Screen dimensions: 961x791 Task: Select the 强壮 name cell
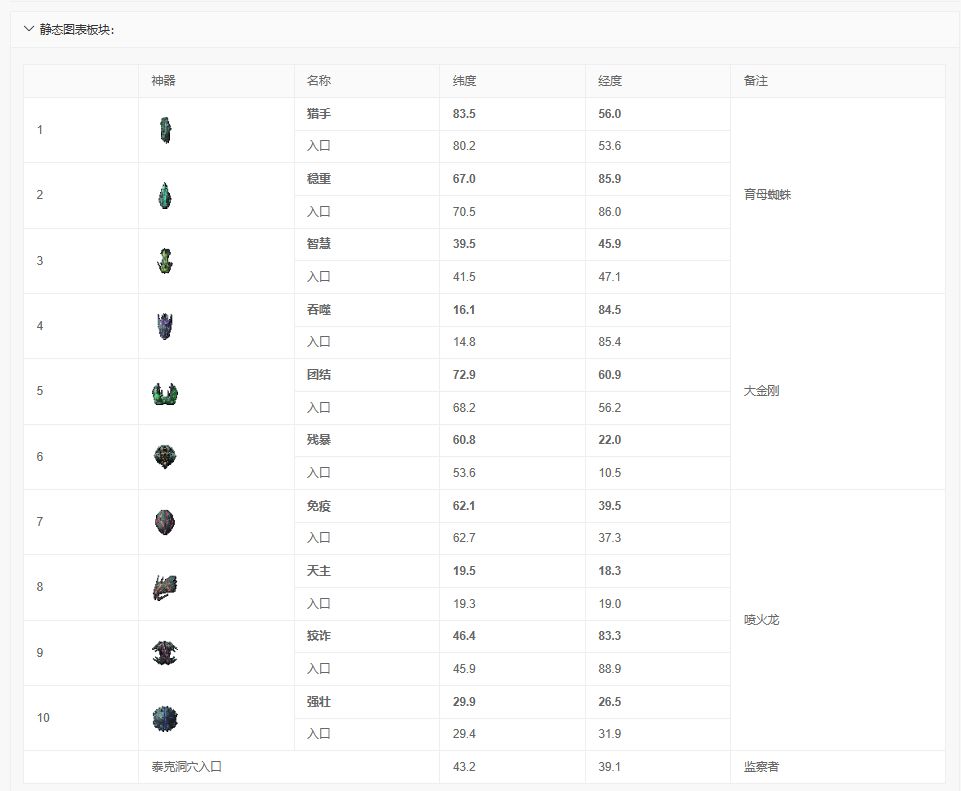pos(367,702)
